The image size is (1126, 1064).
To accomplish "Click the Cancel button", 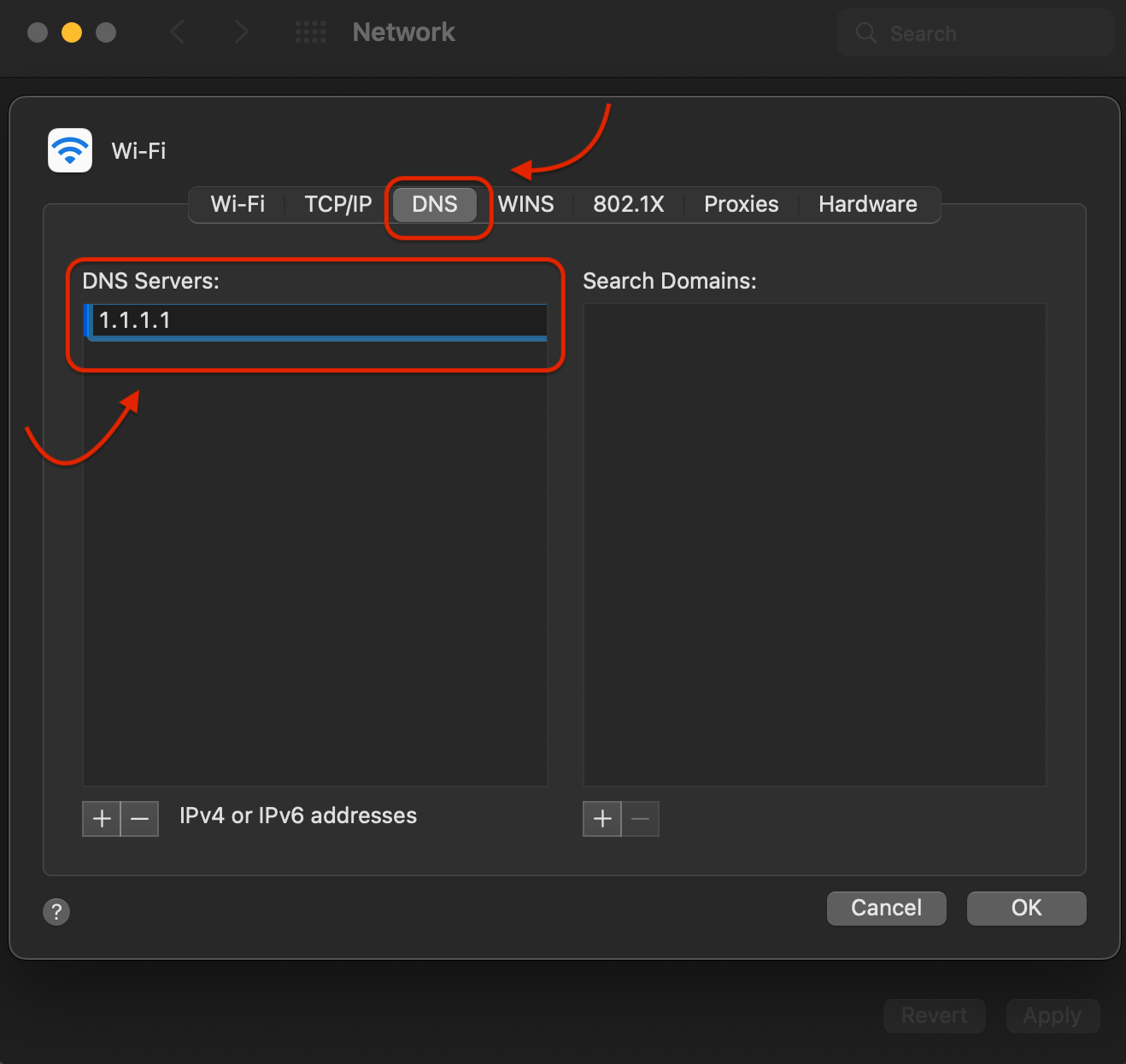I will [887, 908].
